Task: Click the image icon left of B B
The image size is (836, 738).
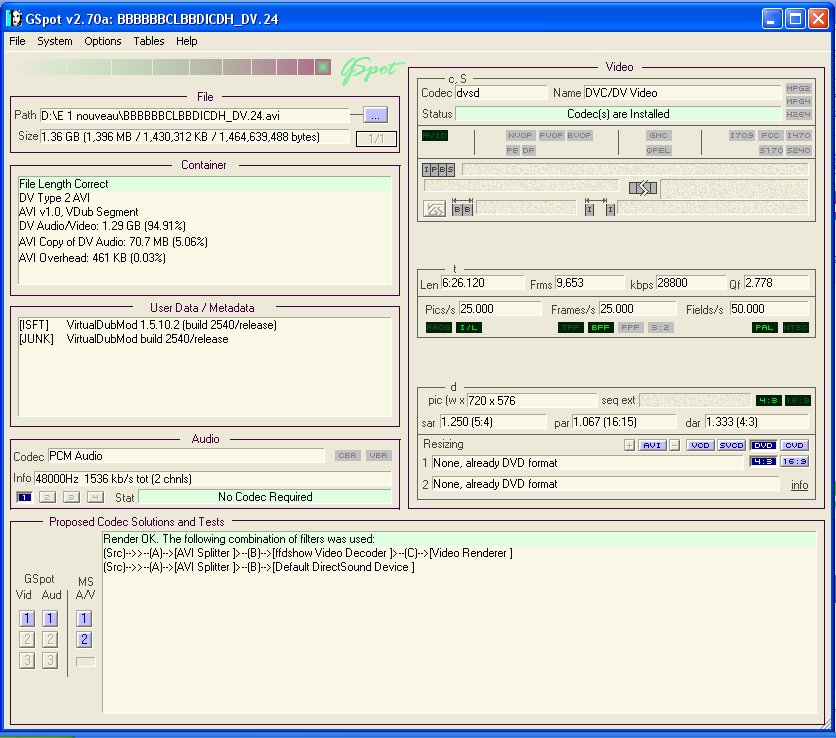Action: (x=435, y=208)
